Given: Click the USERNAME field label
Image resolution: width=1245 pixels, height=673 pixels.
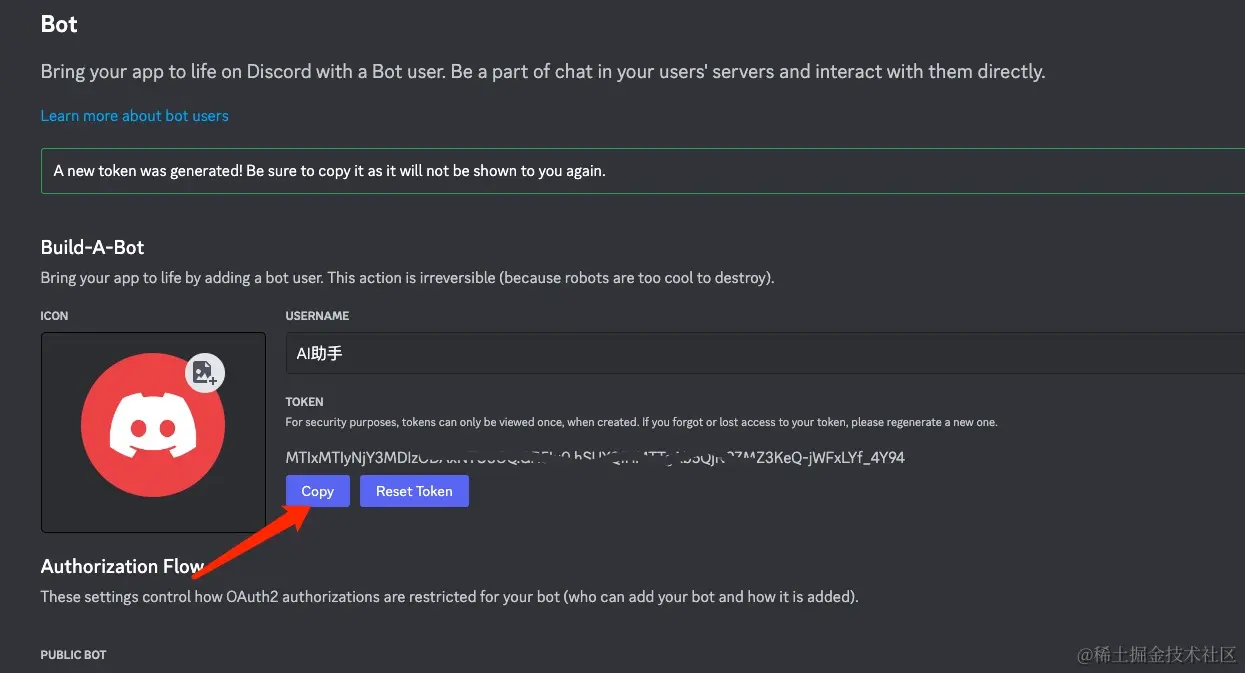Looking at the screenshot, I should click(x=317, y=316).
